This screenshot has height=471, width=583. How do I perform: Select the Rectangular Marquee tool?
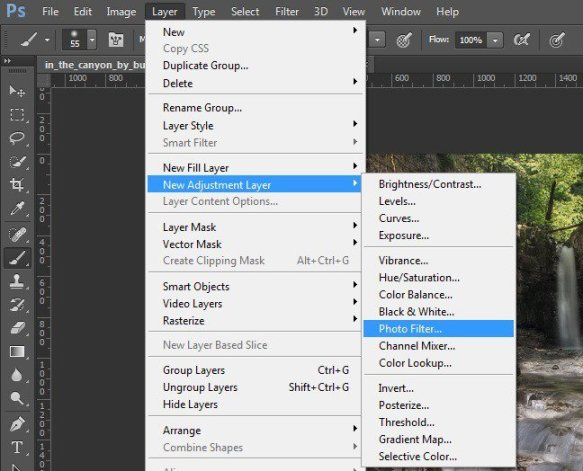pos(17,115)
